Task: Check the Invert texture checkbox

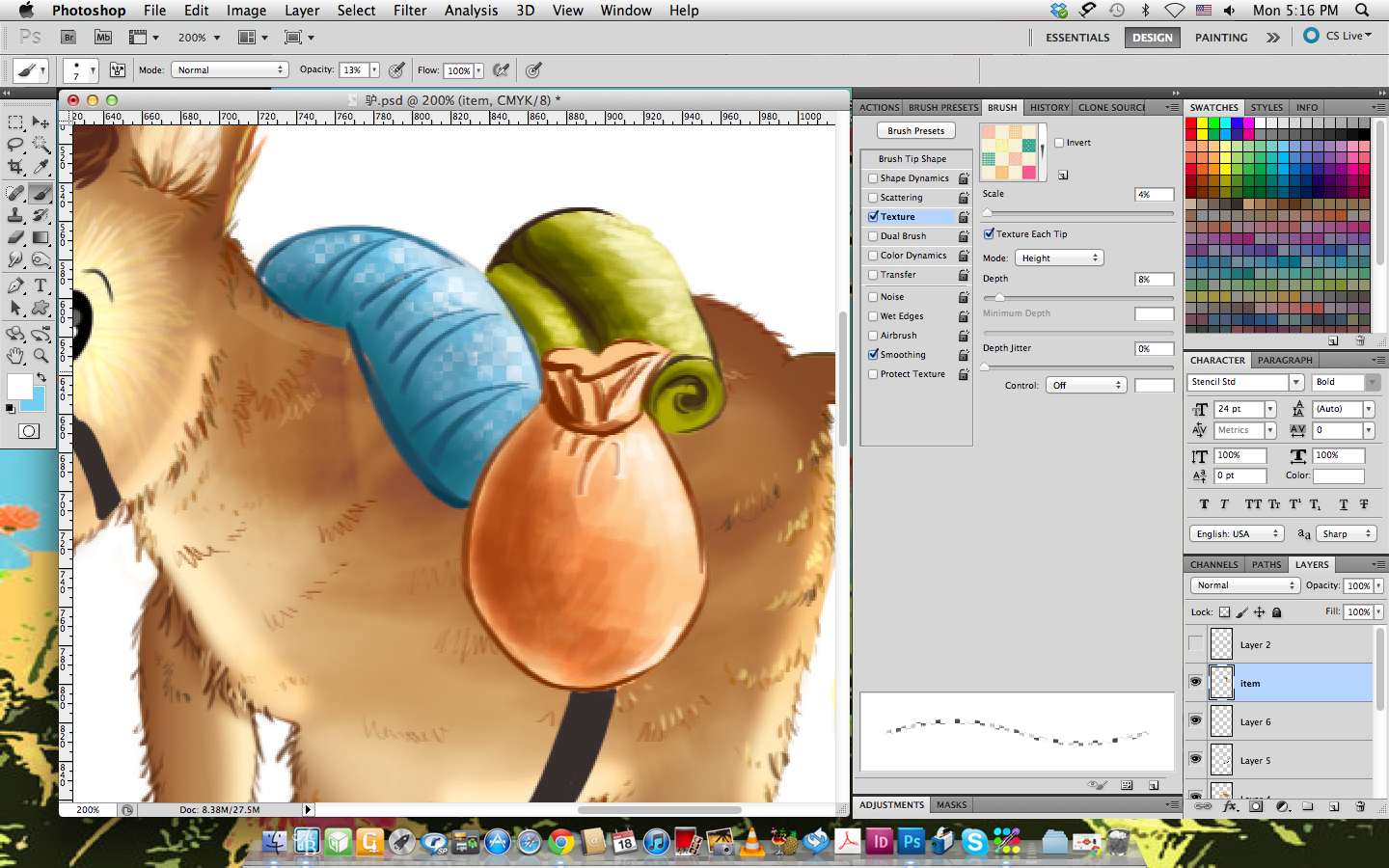Action: point(1059,143)
